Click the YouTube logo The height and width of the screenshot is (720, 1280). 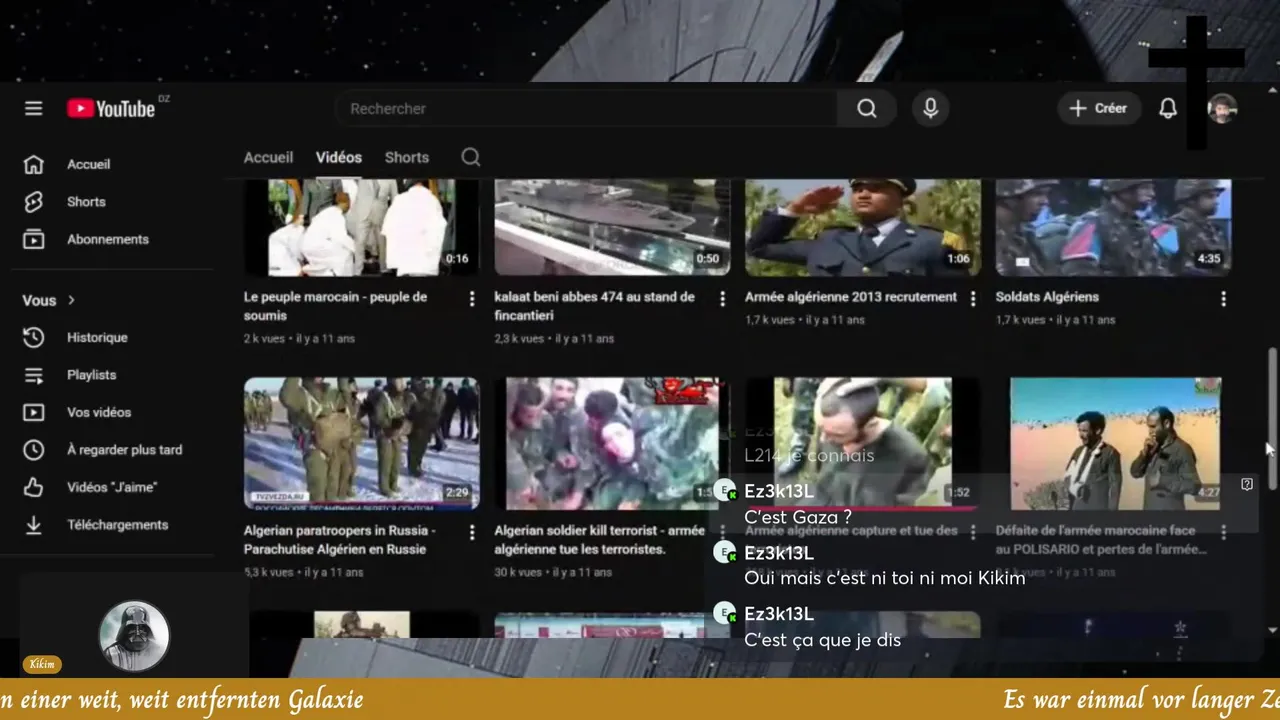click(x=111, y=108)
